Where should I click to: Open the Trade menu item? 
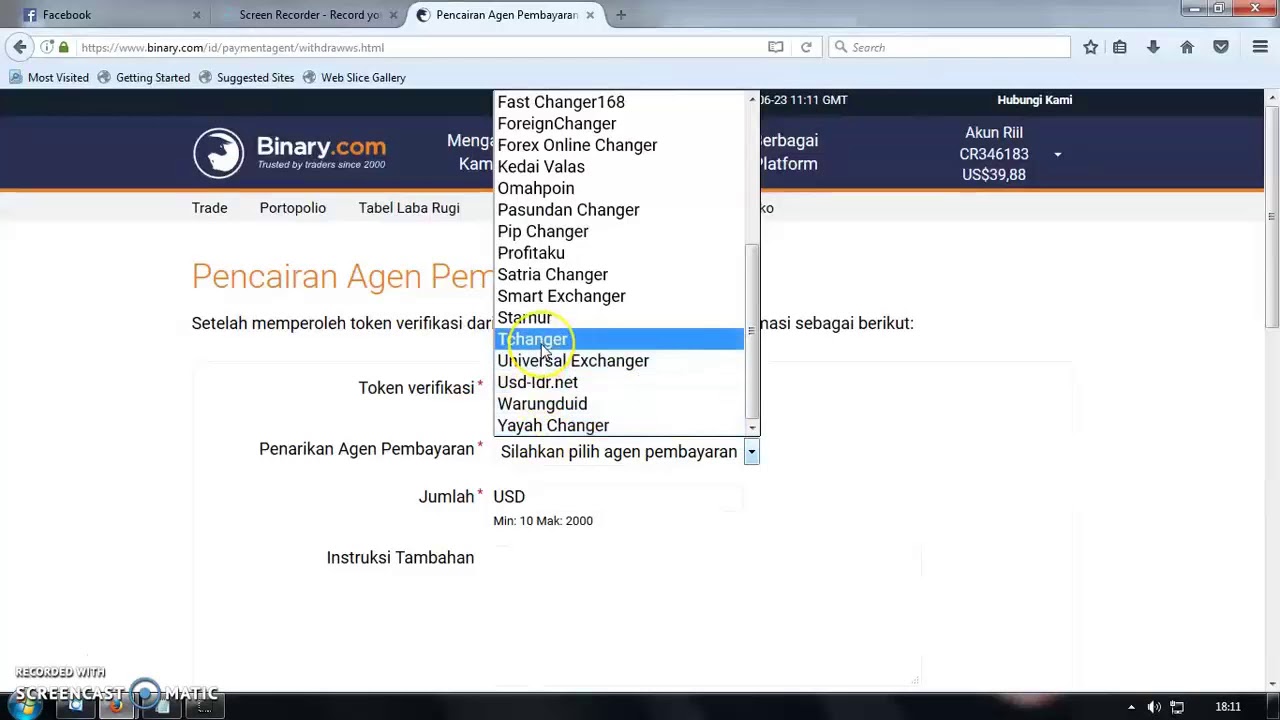[x=210, y=208]
